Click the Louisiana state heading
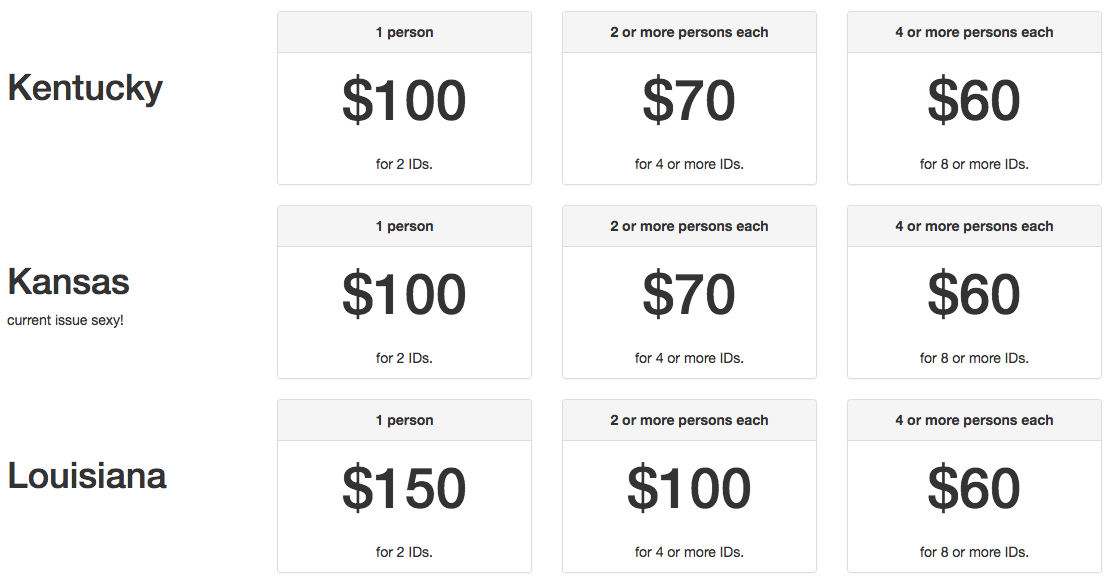The width and height of the screenshot is (1107, 582). [87, 476]
